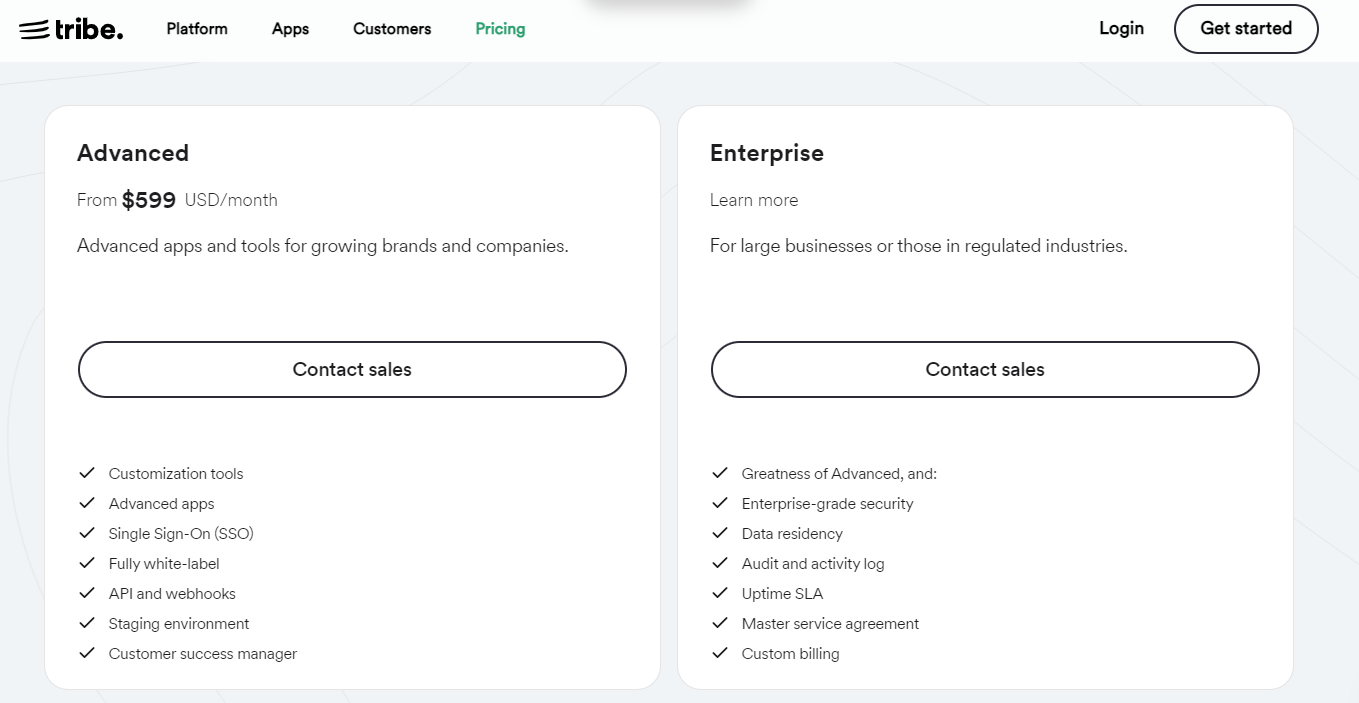Click the Advanced plan heading
The image size is (1359, 703).
(x=133, y=153)
